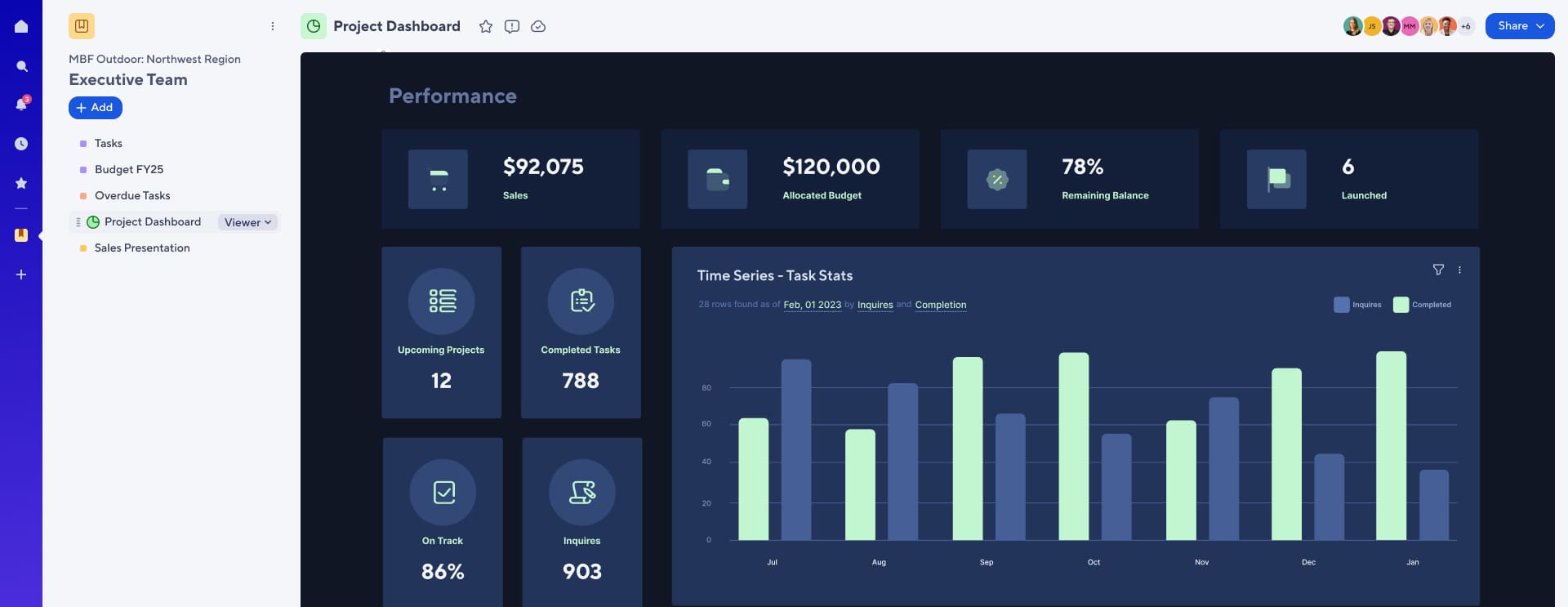The image size is (1568, 607).
Task: Click the cloud sync status icon
Action: [x=538, y=26]
